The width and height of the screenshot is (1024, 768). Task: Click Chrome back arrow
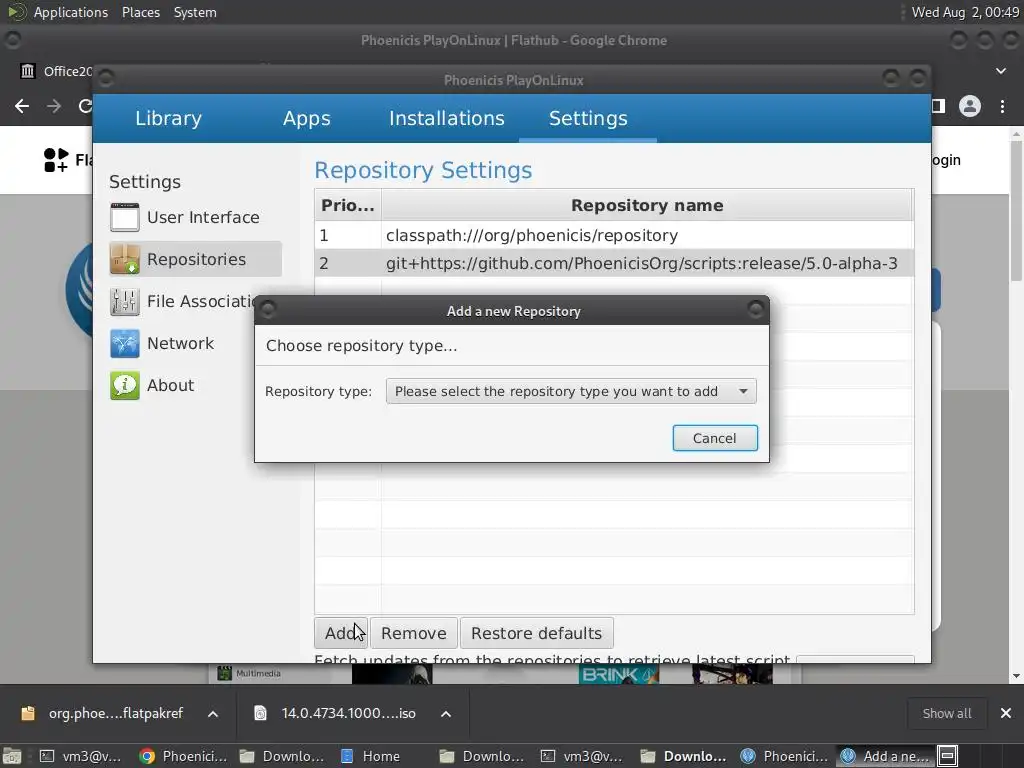click(x=22, y=106)
